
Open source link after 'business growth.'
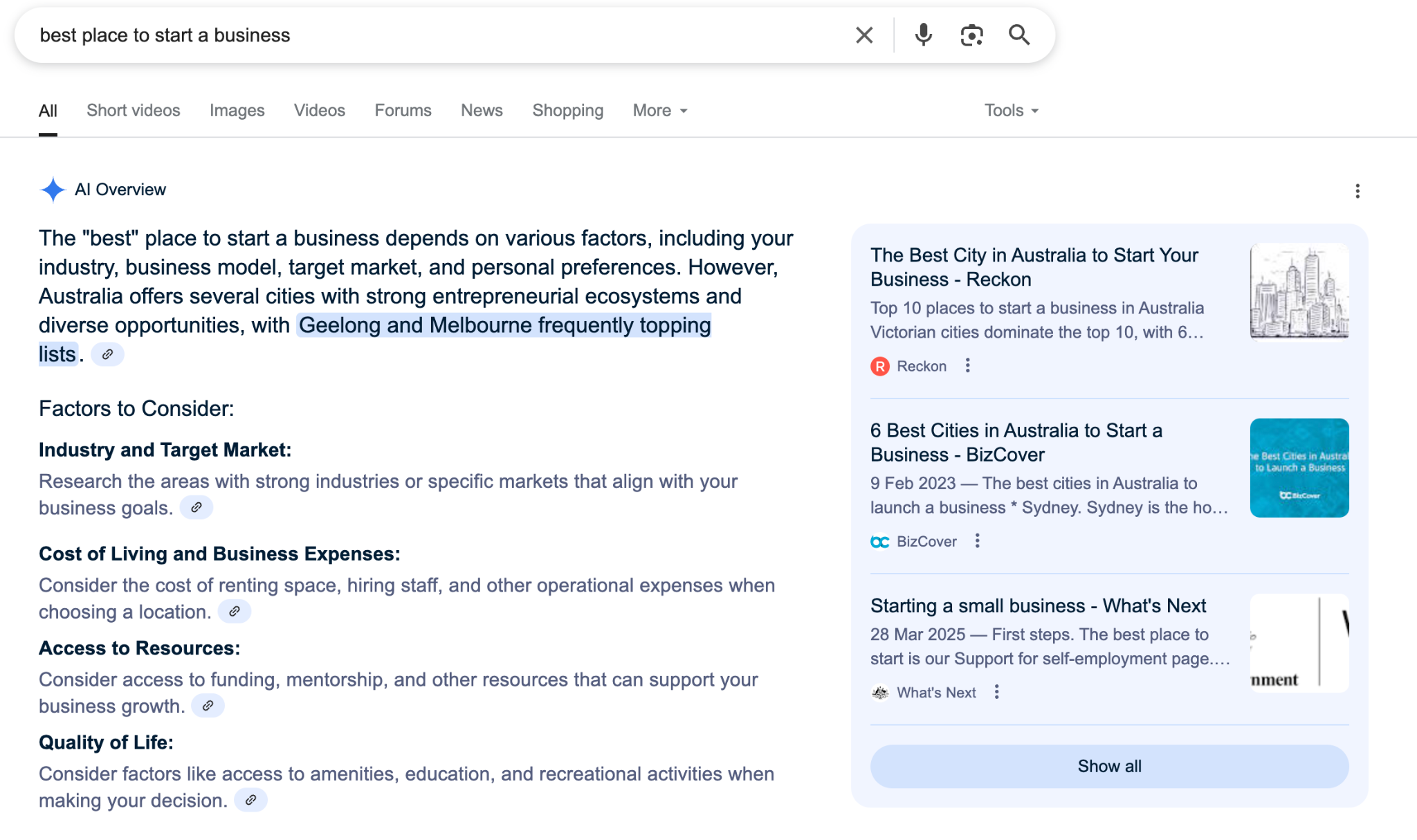pyautogui.click(x=208, y=706)
